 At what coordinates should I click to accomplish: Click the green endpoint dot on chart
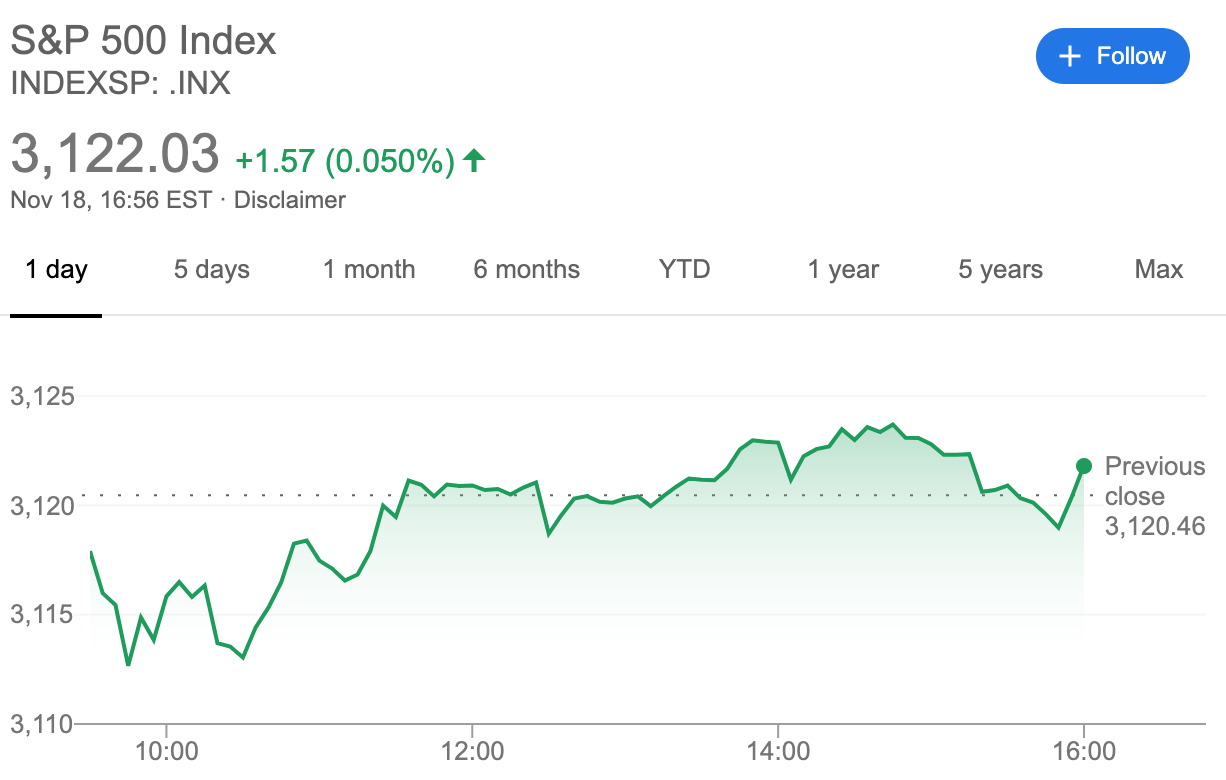(x=1083, y=466)
